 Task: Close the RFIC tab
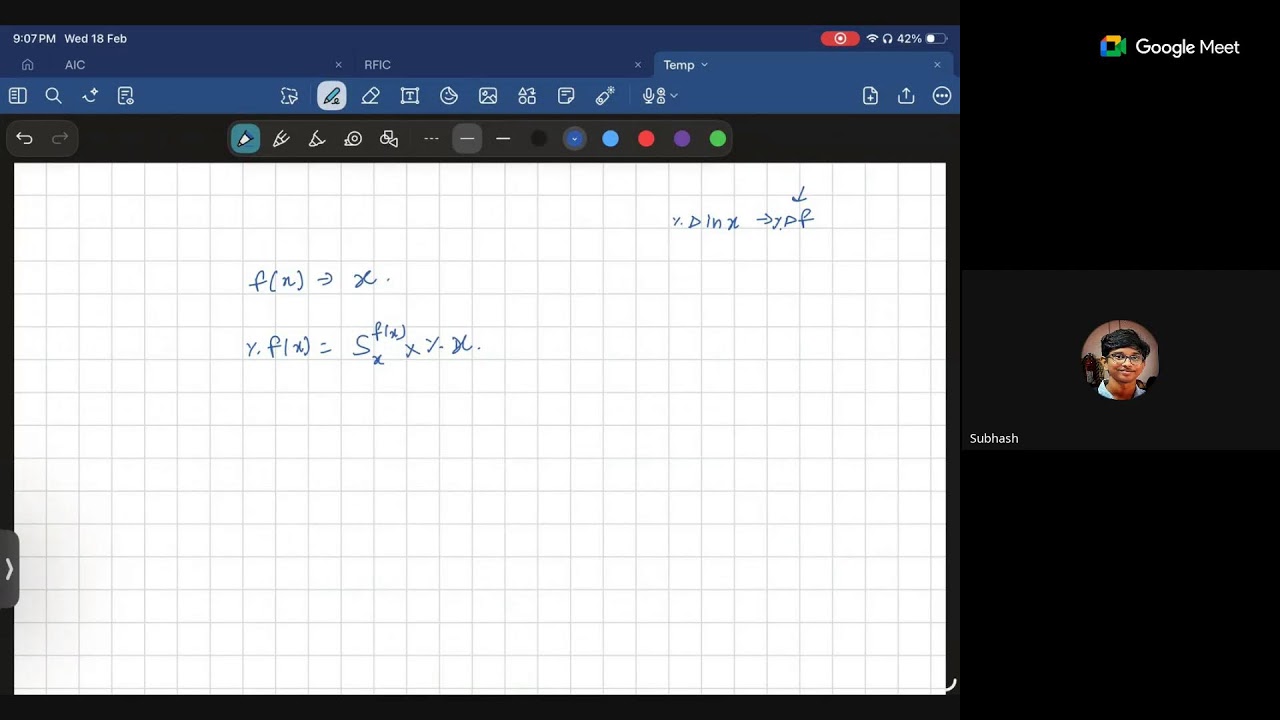point(638,65)
